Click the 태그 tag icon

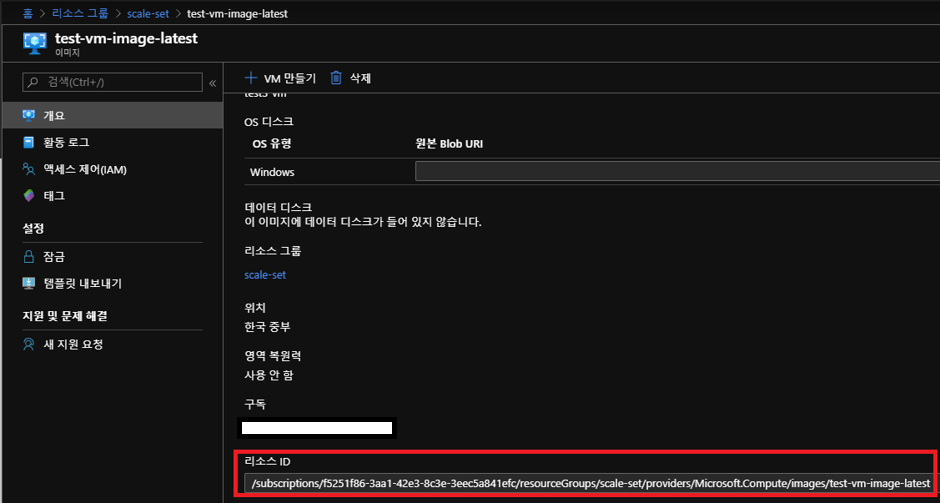29,195
